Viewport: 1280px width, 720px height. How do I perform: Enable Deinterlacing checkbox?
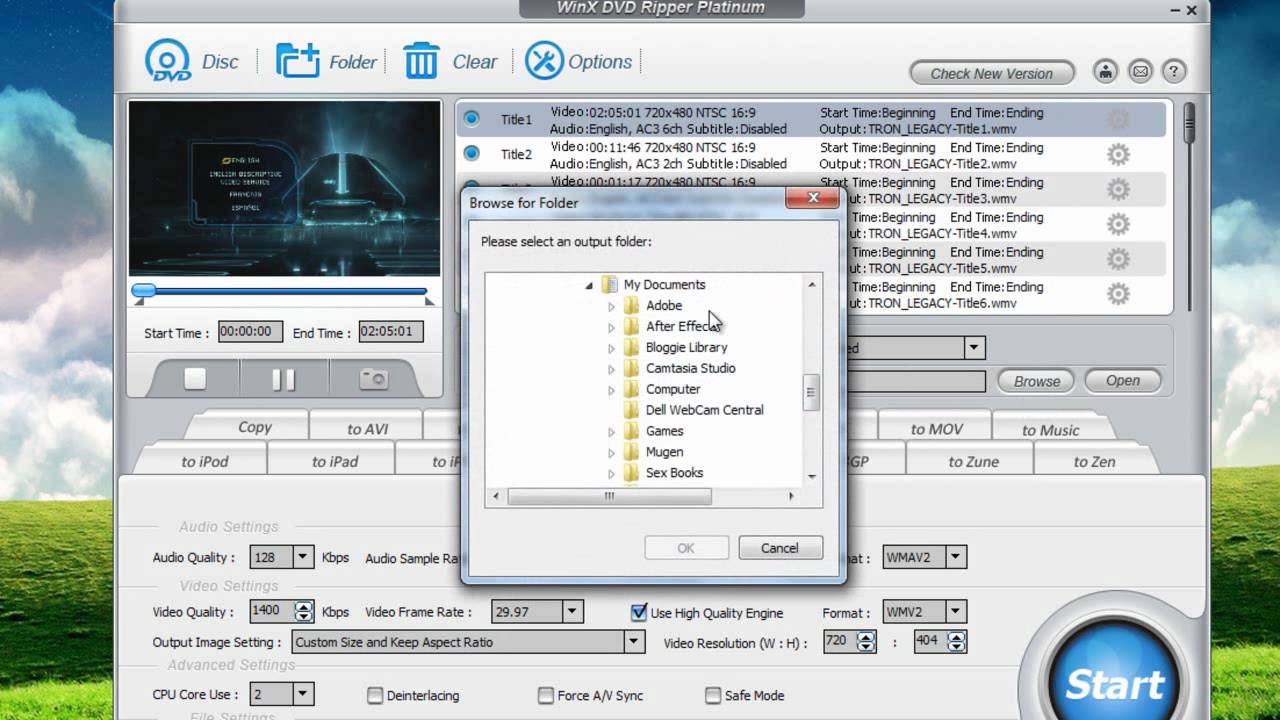pyautogui.click(x=375, y=695)
